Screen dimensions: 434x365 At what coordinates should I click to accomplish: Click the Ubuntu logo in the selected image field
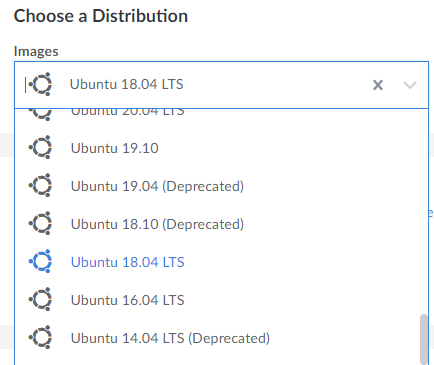click(x=40, y=84)
